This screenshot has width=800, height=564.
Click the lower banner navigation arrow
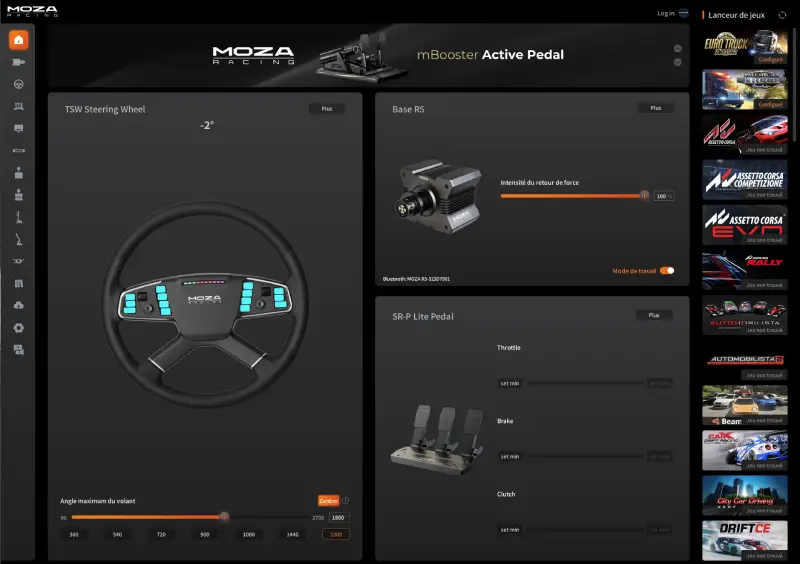pos(678,62)
